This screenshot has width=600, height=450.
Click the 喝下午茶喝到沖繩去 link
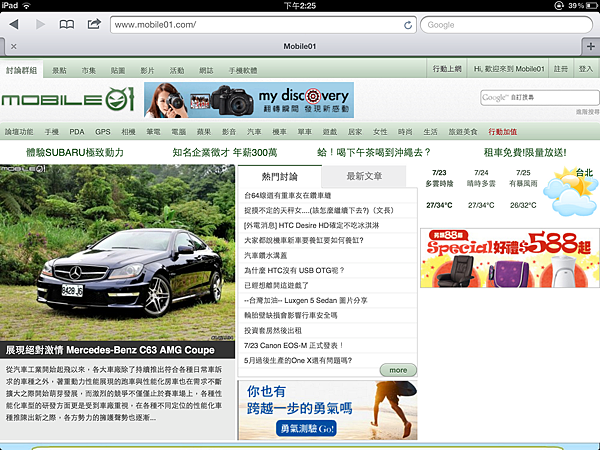[x=374, y=153]
